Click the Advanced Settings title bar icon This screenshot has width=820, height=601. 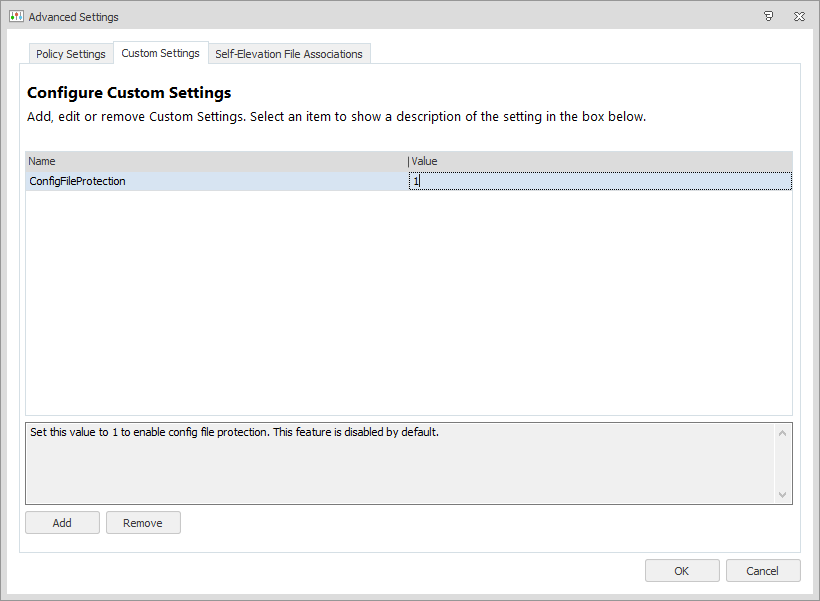pyautogui.click(x=16, y=17)
